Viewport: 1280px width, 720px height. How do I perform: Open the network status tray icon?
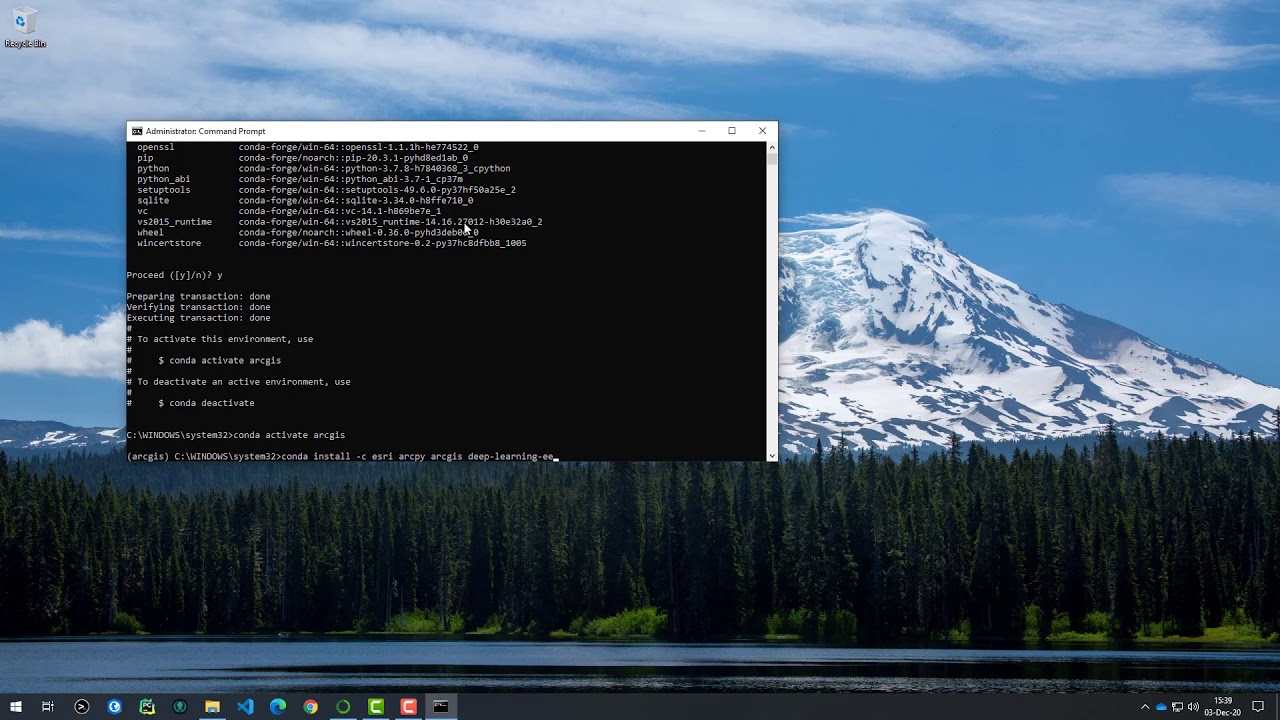coord(1177,707)
